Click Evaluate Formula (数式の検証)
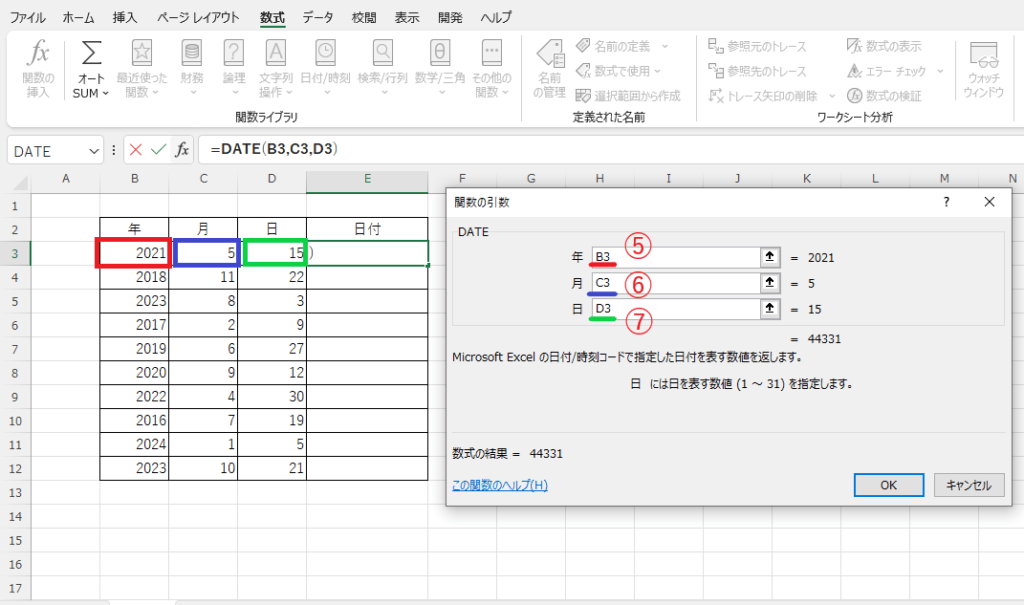 (x=884, y=95)
